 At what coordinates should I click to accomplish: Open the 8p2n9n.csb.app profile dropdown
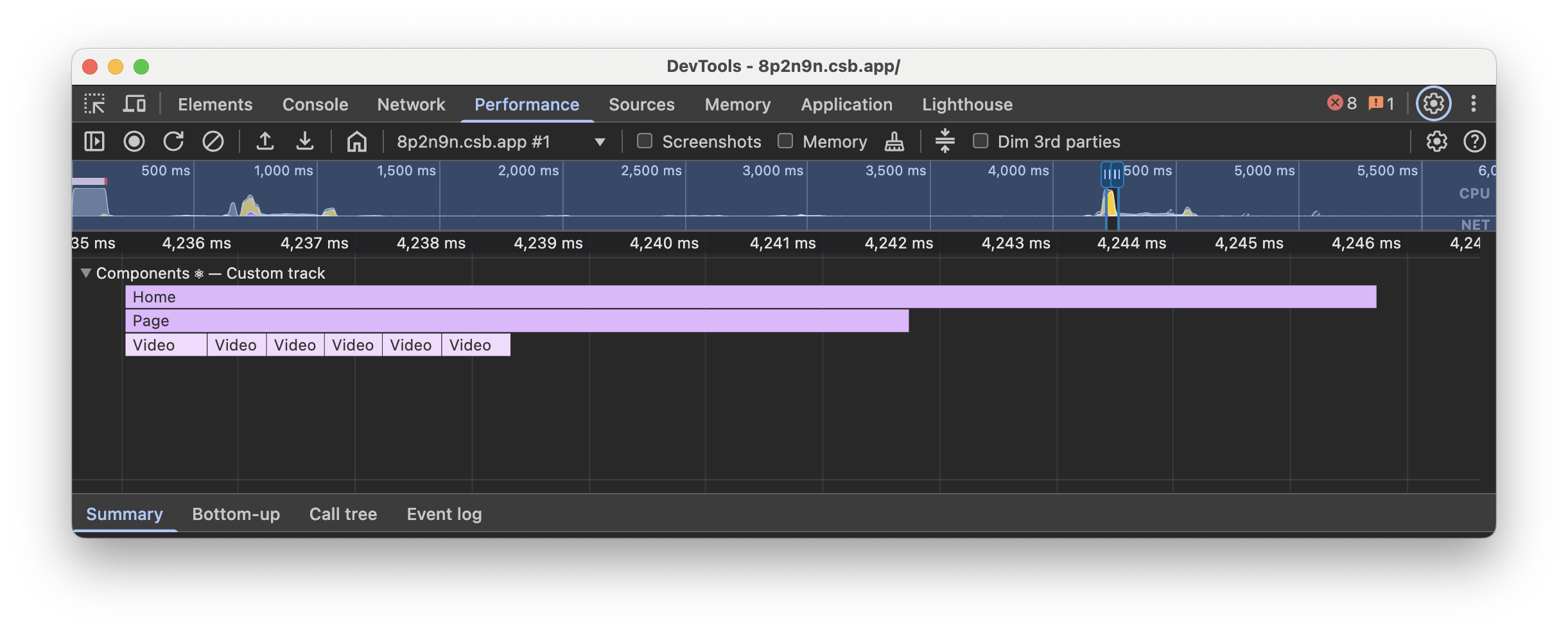pos(600,141)
